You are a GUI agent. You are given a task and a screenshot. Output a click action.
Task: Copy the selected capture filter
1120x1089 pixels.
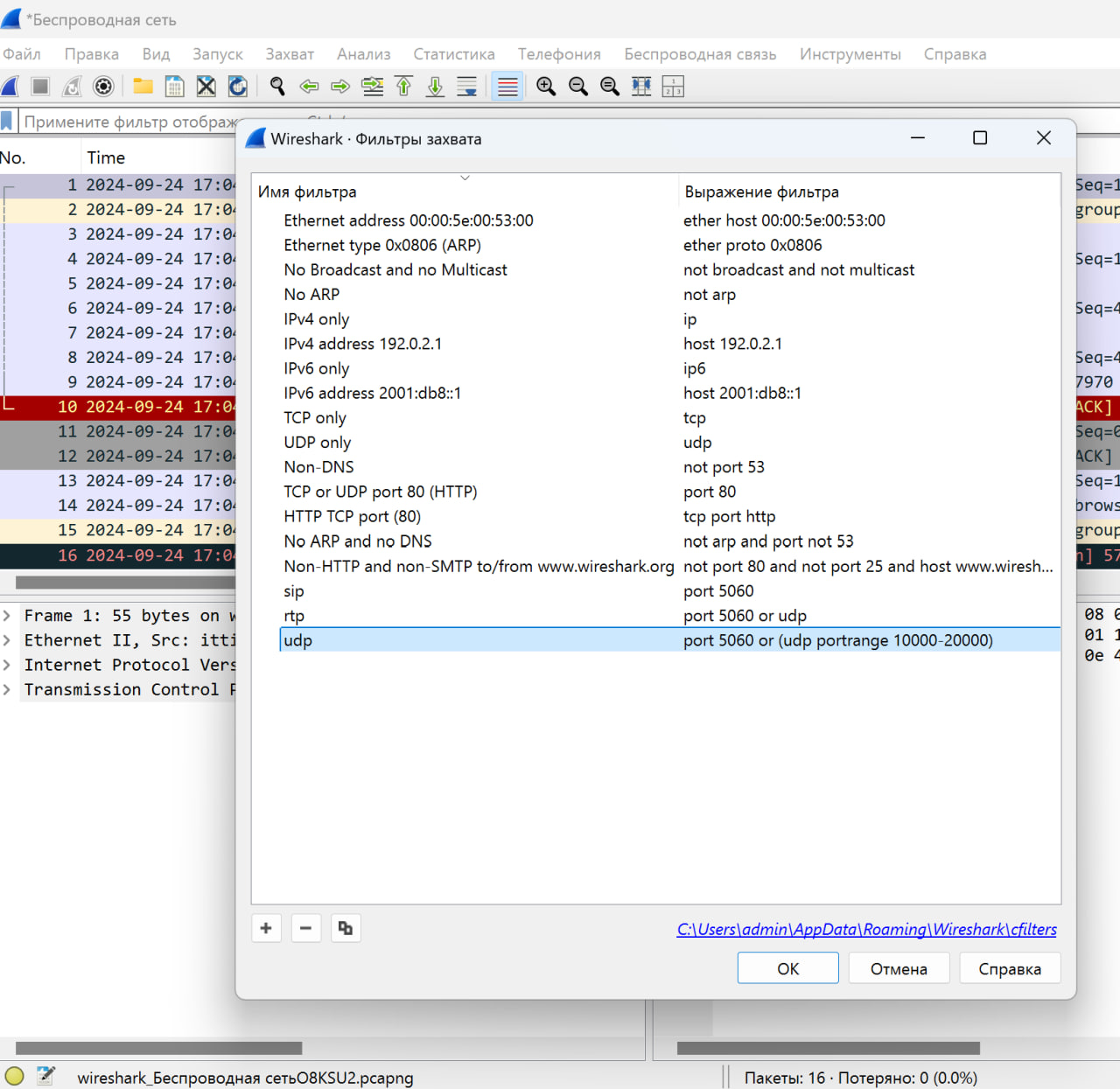click(x=346, y=928)
